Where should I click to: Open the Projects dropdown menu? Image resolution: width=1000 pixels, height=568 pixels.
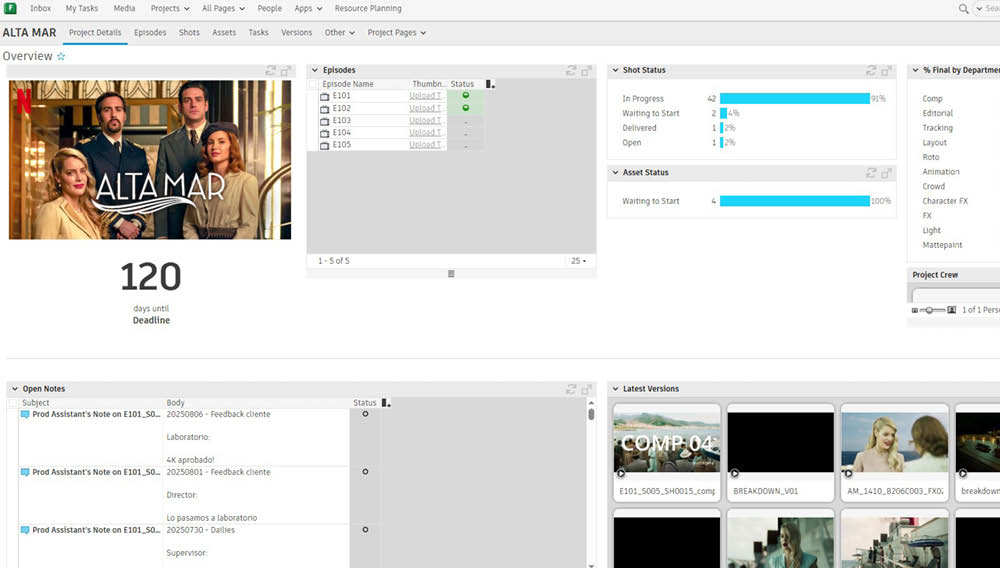click(x=169, y=8)
